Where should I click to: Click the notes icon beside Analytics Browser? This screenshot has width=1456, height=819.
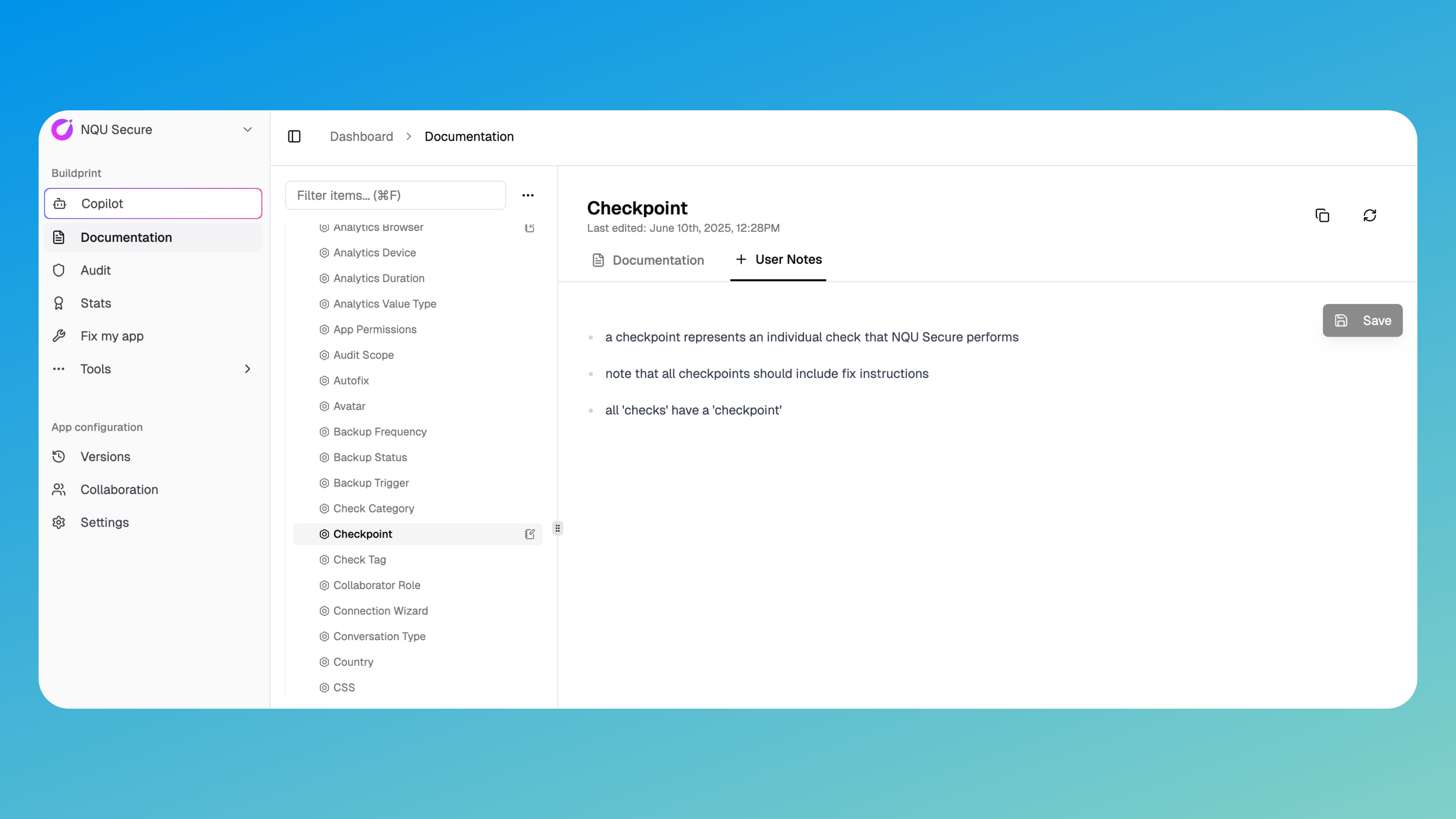529,228
